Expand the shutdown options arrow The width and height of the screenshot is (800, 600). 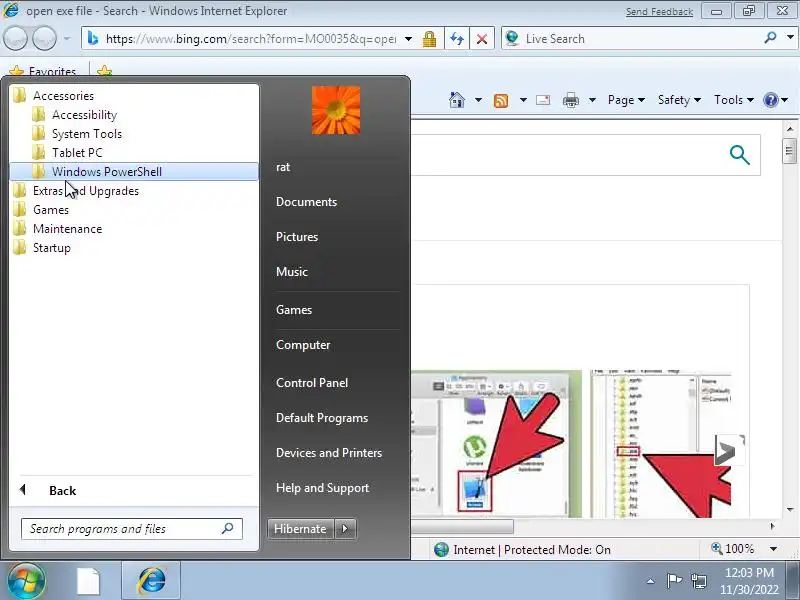coord(345,529)
